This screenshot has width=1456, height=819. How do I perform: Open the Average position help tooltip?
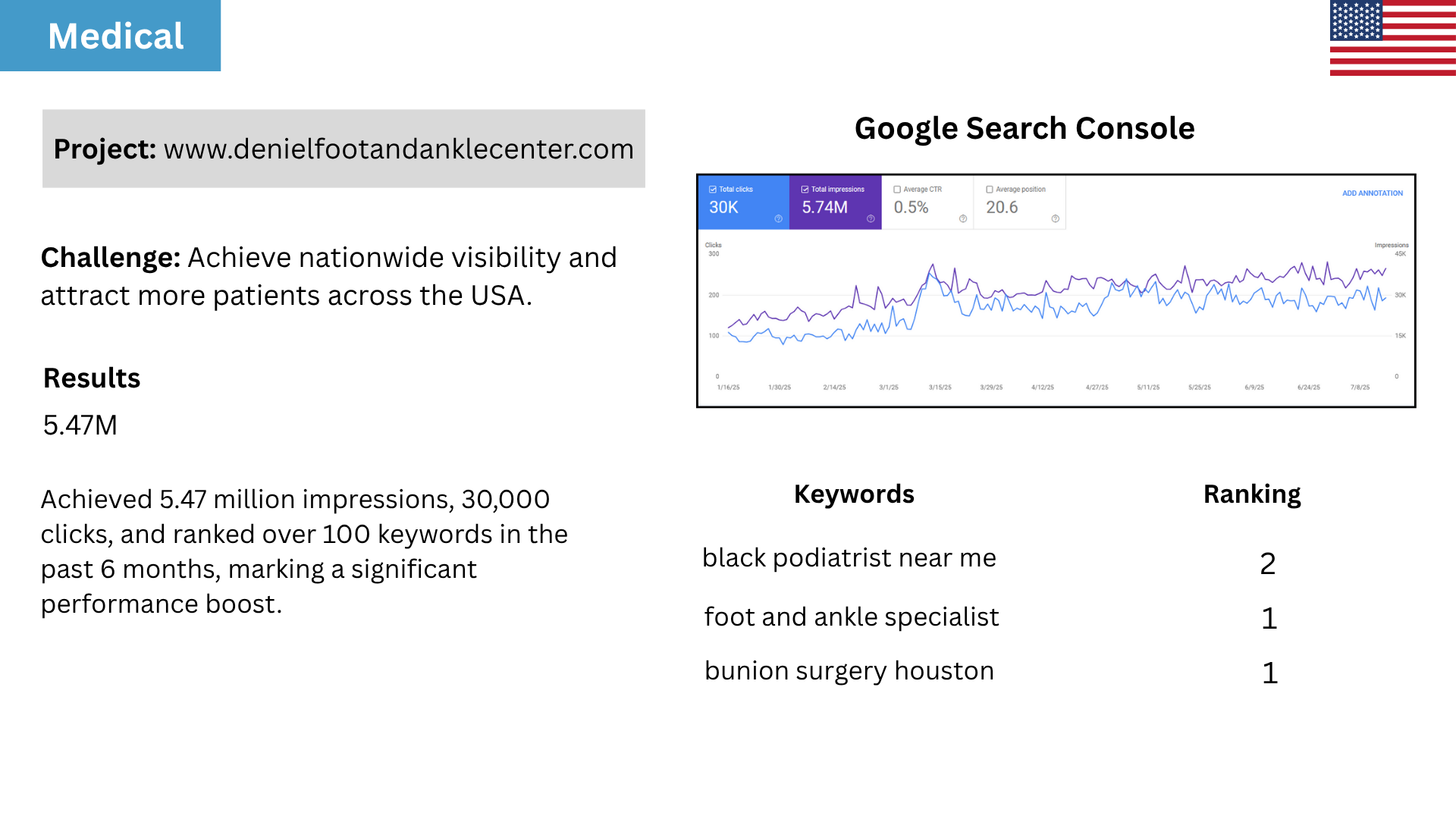[x=1056, y=218]
